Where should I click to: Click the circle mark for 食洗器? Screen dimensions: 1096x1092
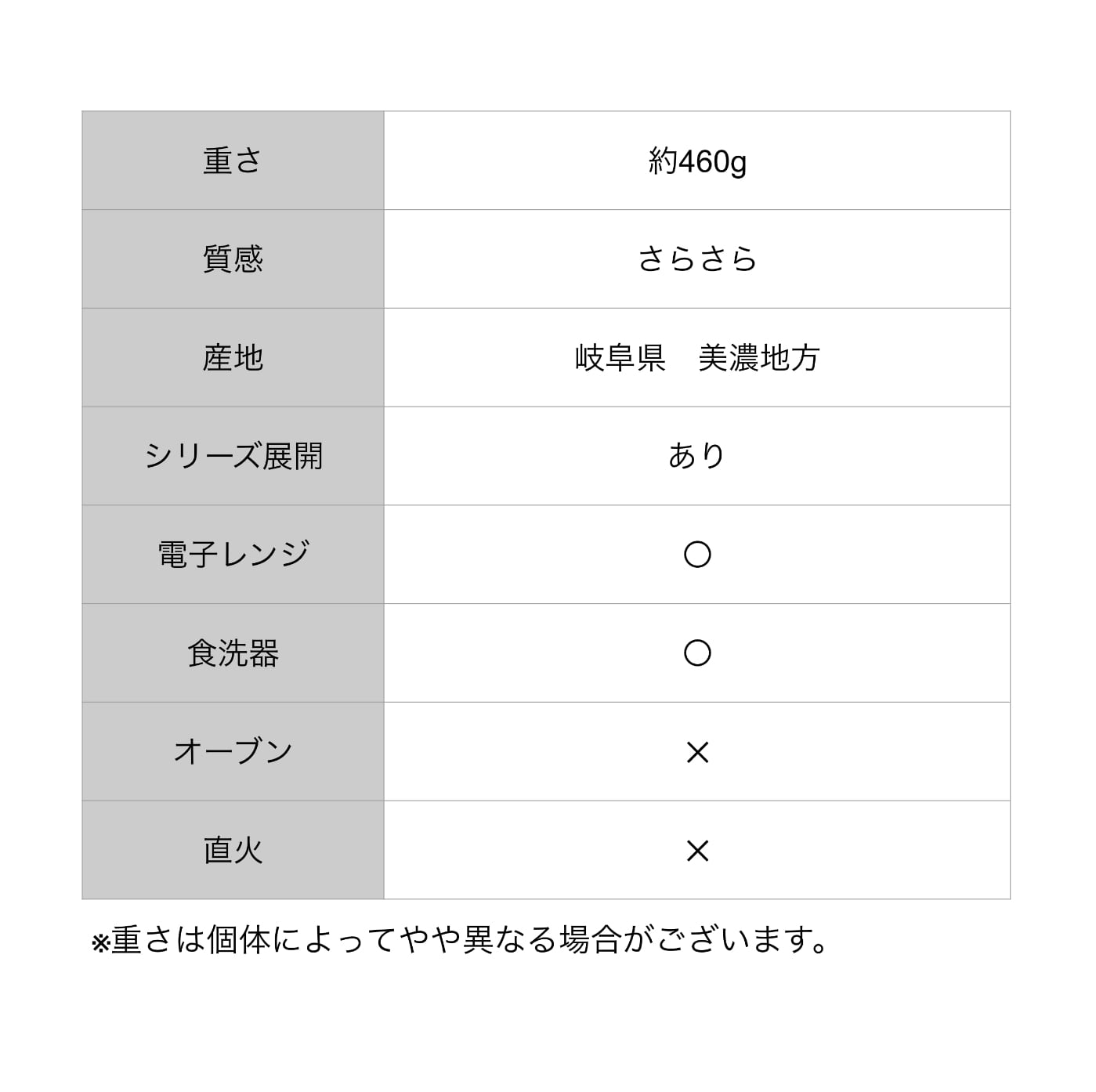(696, 653)
